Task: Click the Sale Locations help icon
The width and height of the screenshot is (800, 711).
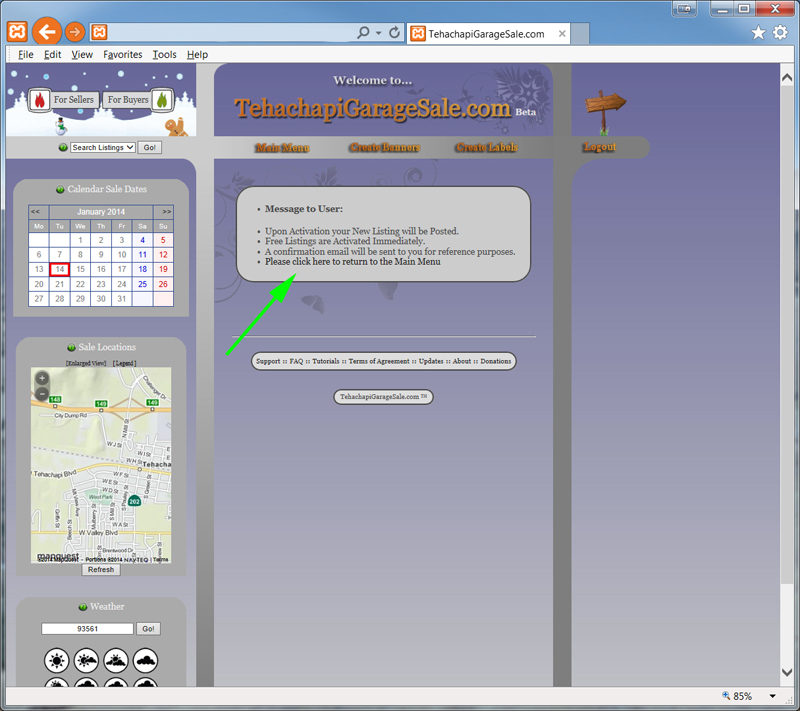Action: coord(71,347)
